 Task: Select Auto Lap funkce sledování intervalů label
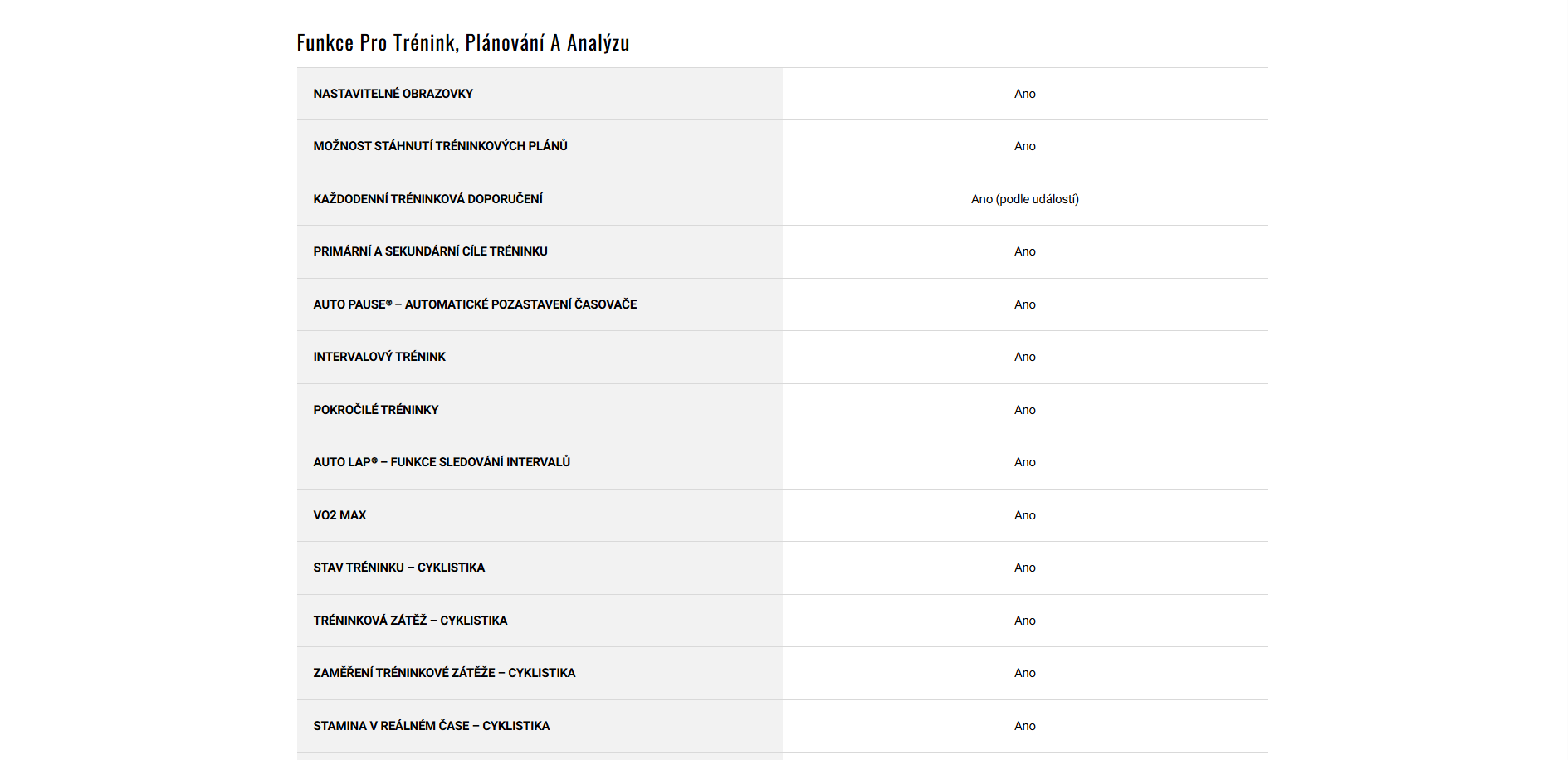(442, 462)
